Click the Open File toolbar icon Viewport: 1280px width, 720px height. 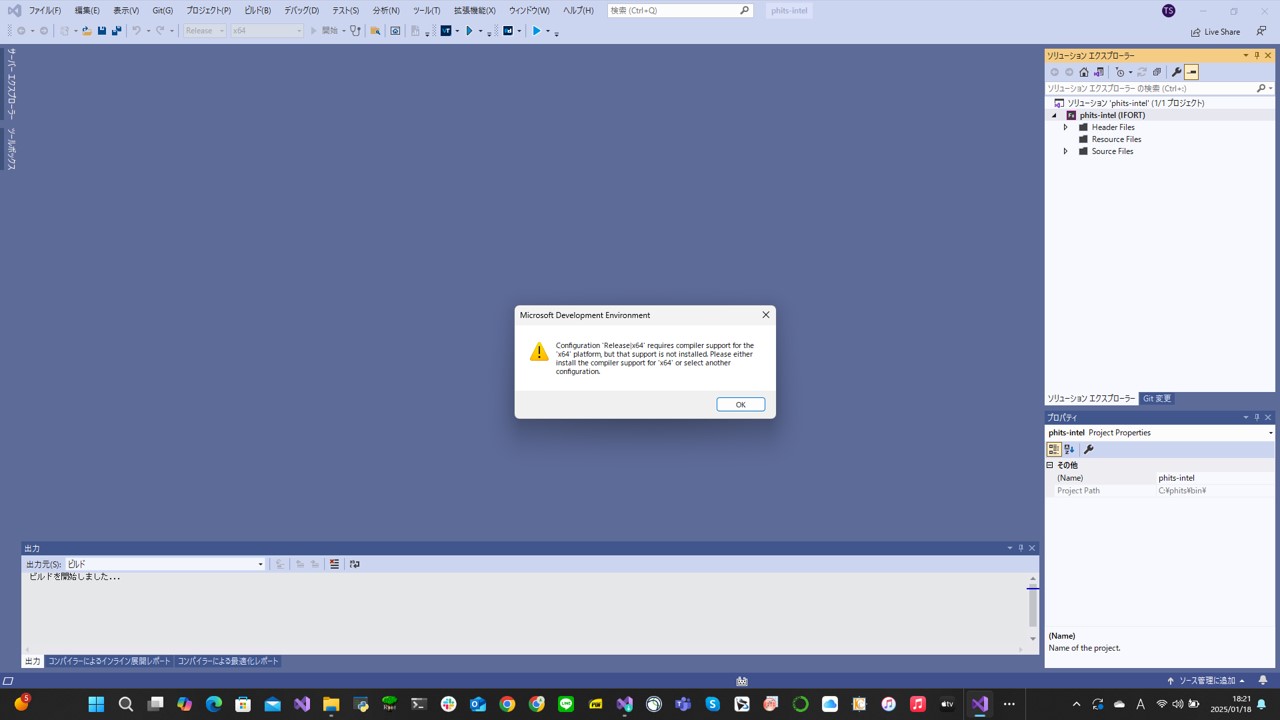tap(87, 31)
